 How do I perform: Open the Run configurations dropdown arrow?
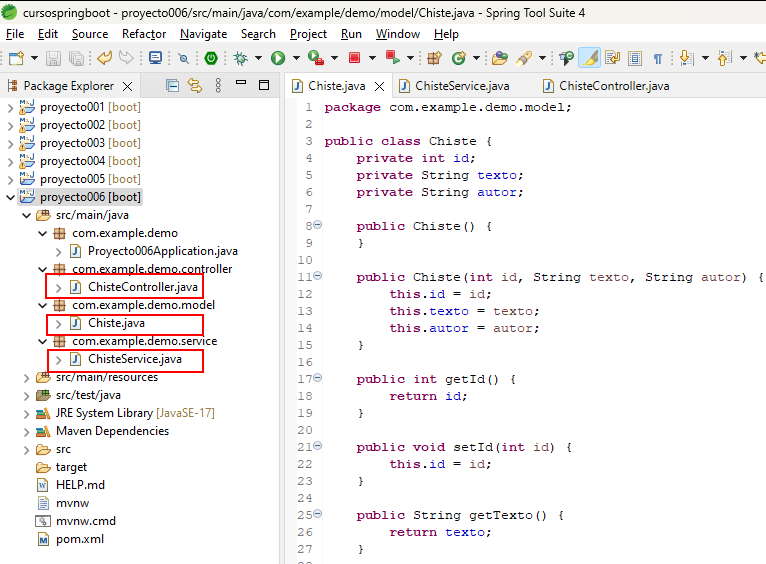[x=296, y=58]
